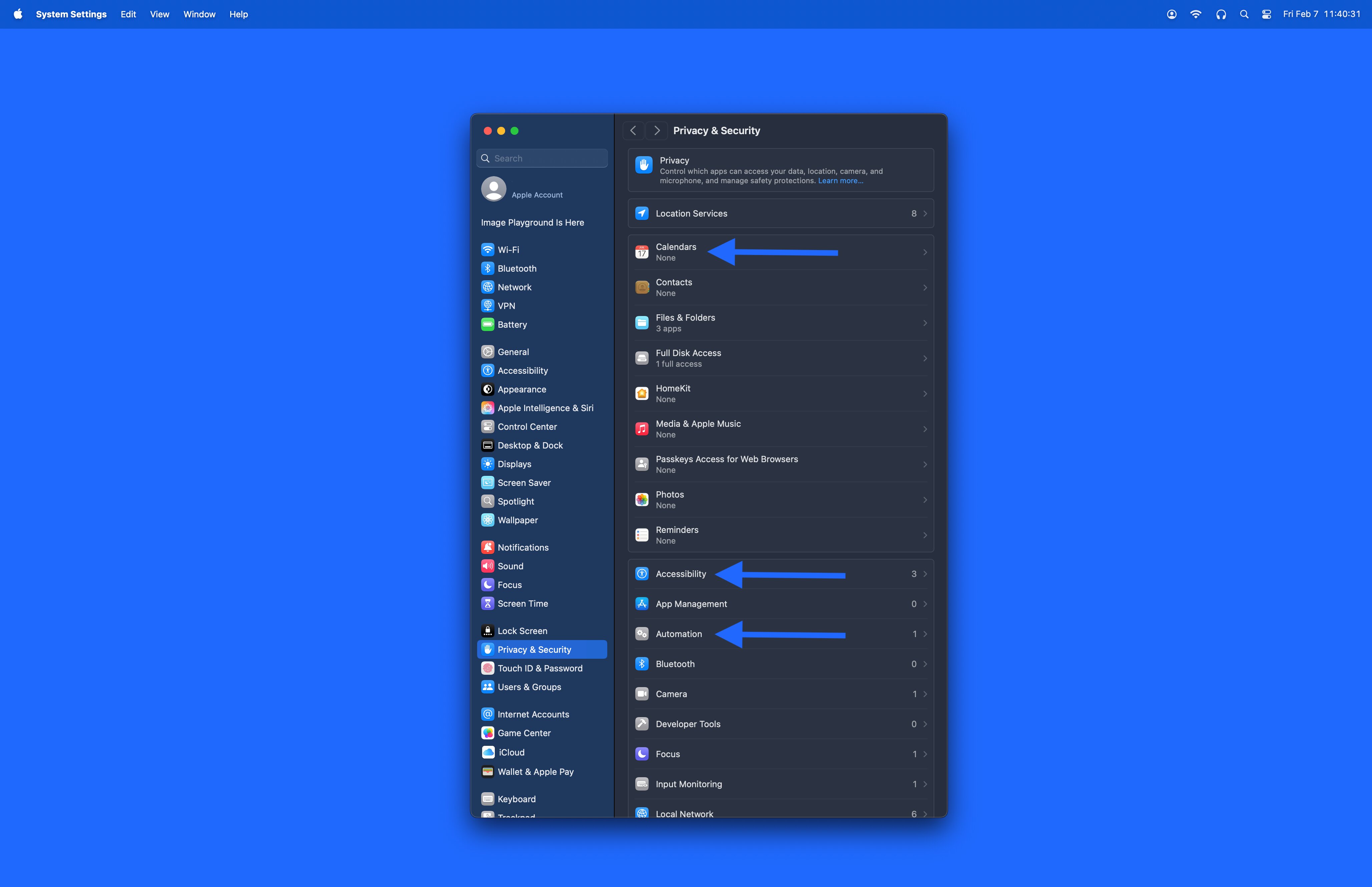Open the Edit menu
Viewport: 1372px width, 887px height.
128,14
